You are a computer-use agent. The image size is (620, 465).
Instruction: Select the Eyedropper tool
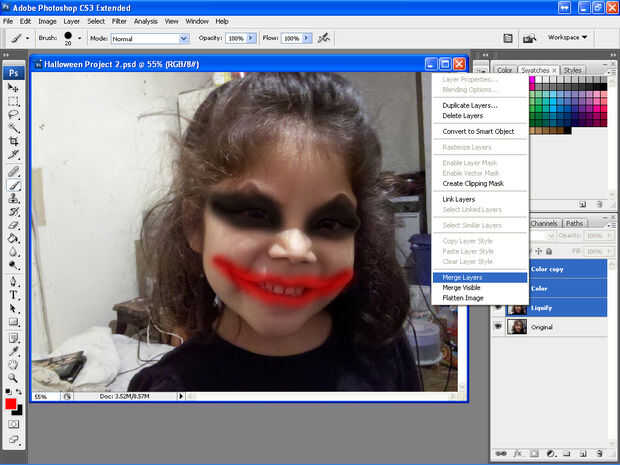coord(13,351)
